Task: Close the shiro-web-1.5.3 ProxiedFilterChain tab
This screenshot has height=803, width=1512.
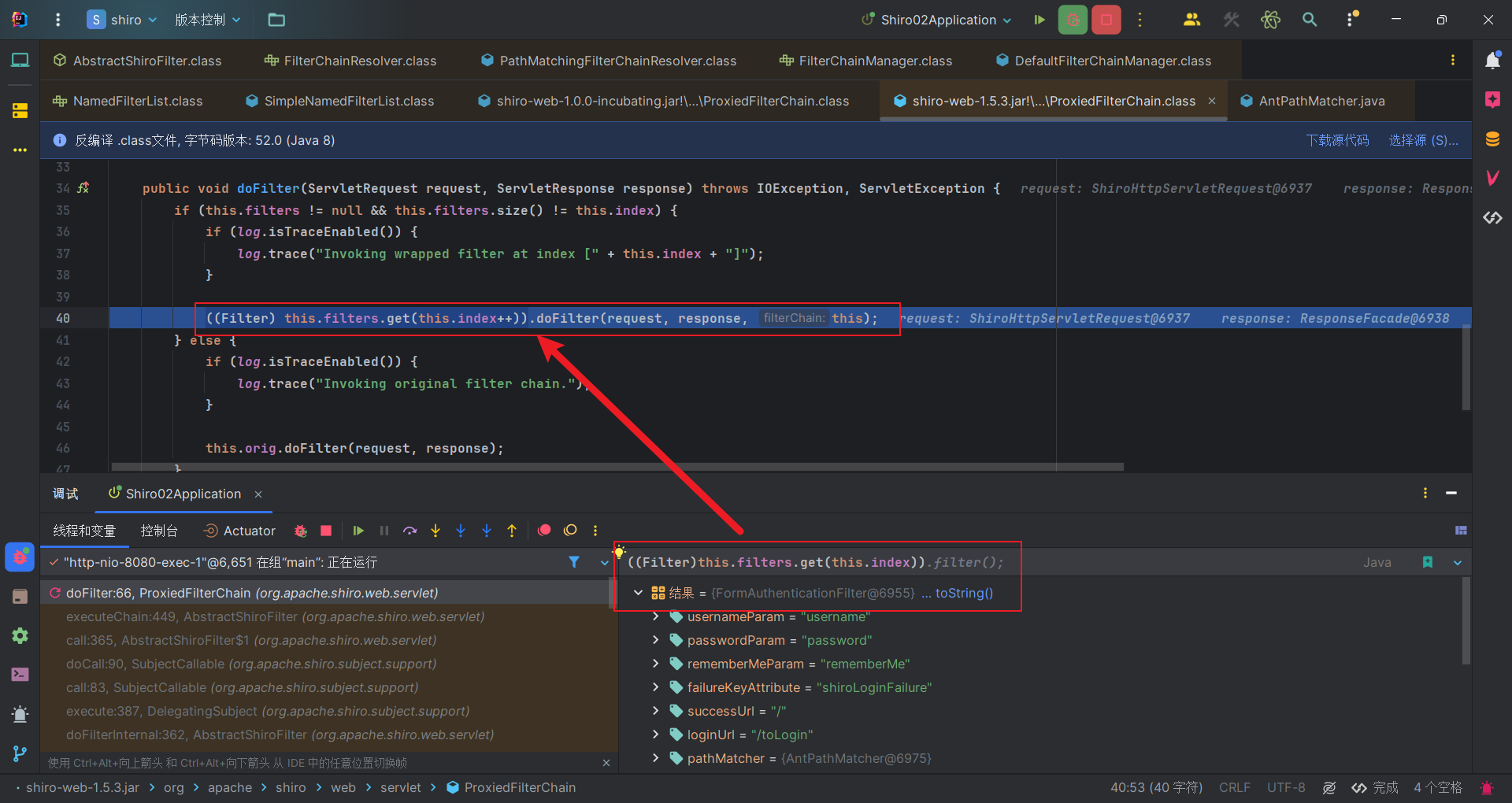Action: coord(1212,101)
